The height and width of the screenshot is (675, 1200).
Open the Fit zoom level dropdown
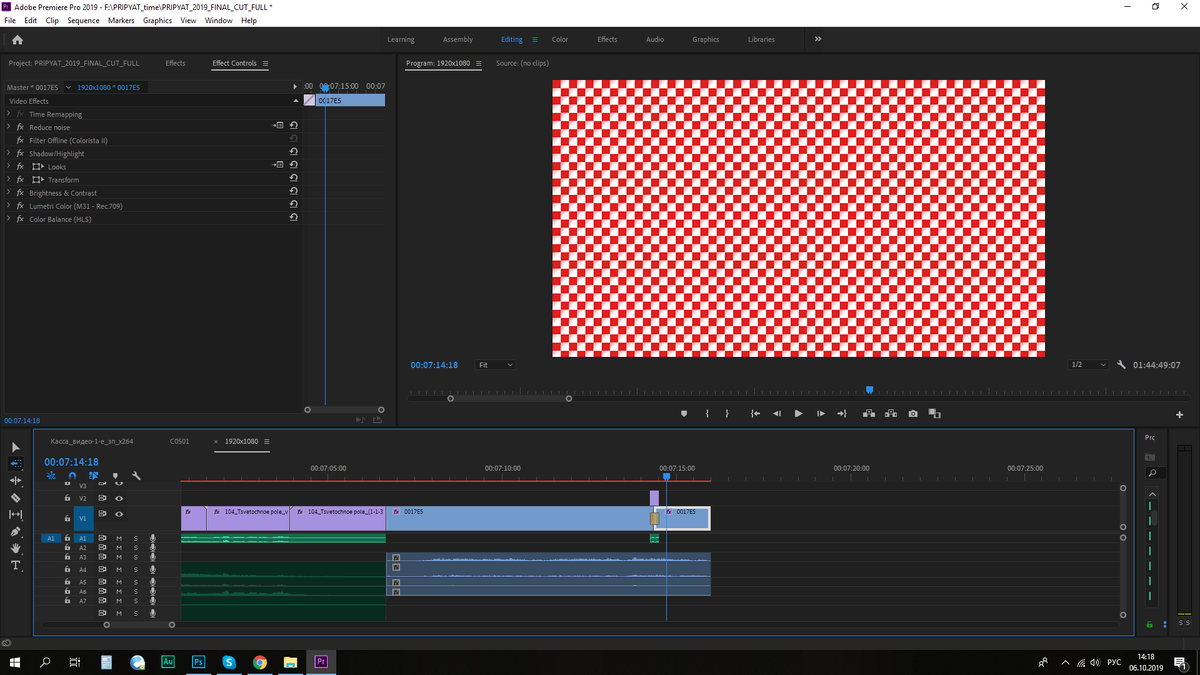pyautogui.click(x=496, y=365)
